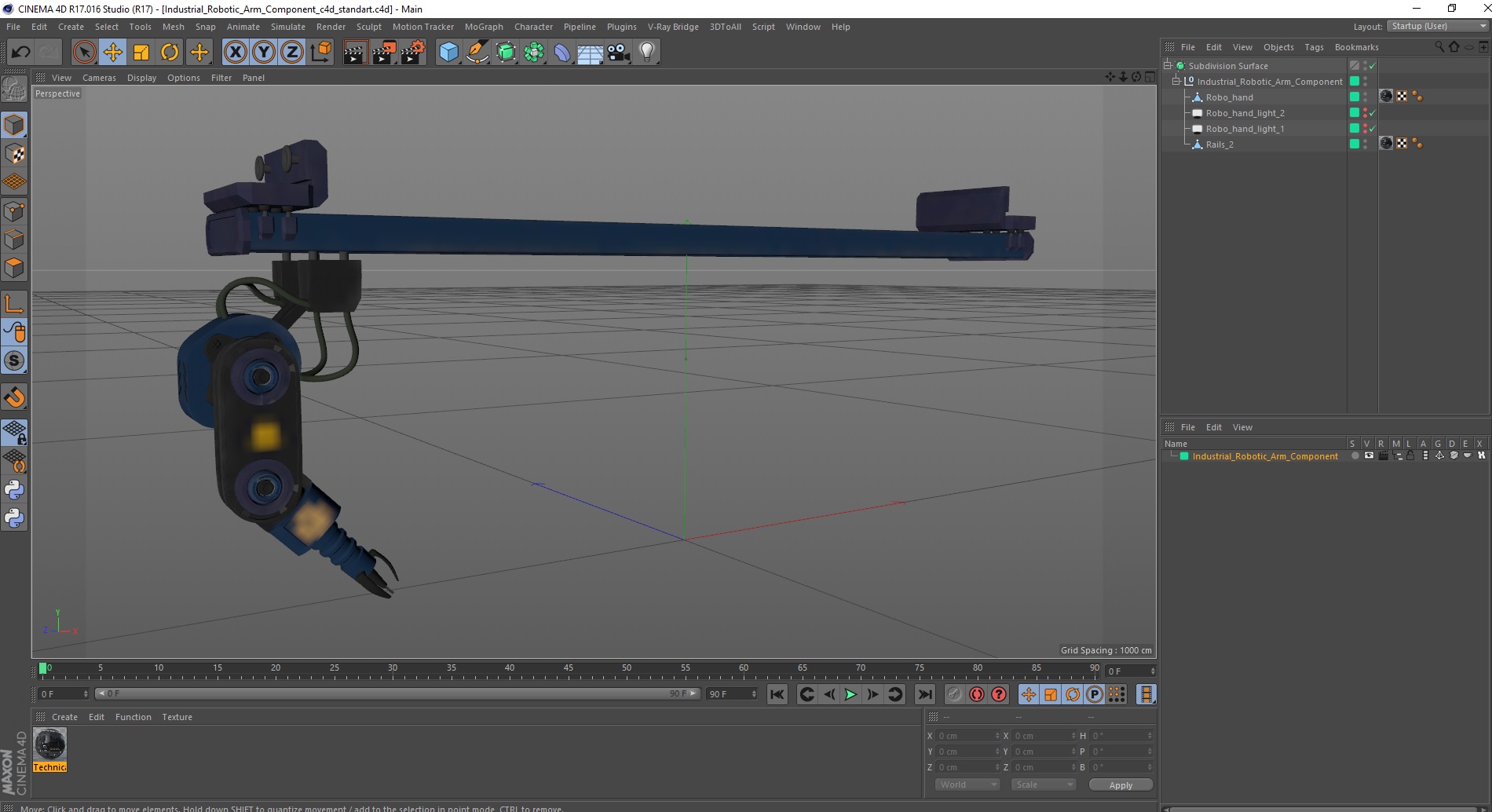Click the Rails_2 material tag
This screenshot has height=812, width=1492.
tap(1387, 143)
